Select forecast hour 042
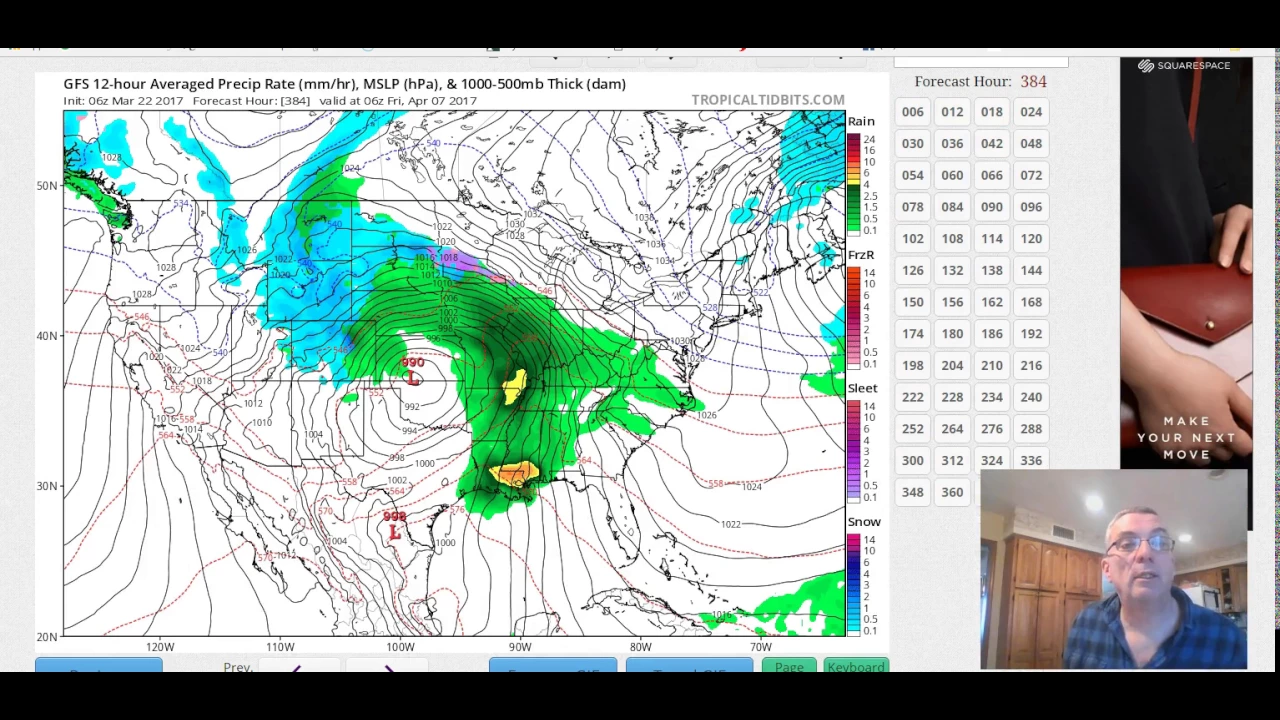Image resolution: width=1280 pixels, height=720 pixels. 991,144
